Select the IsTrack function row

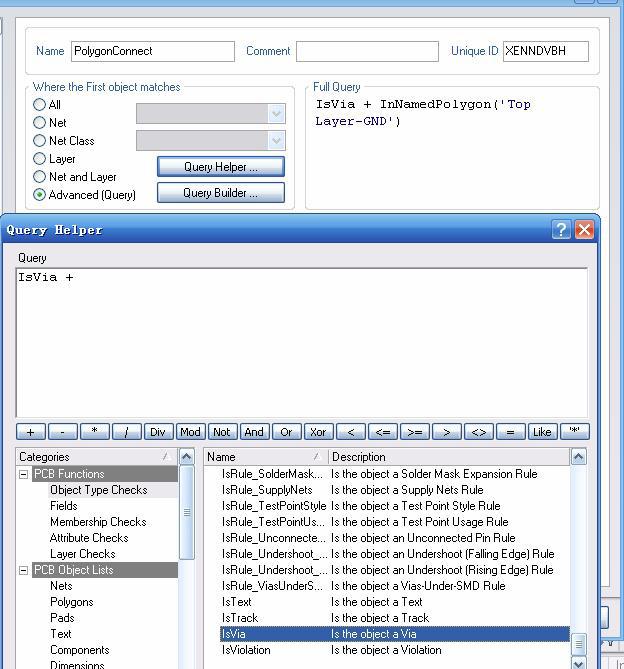[x=395, y=618]
